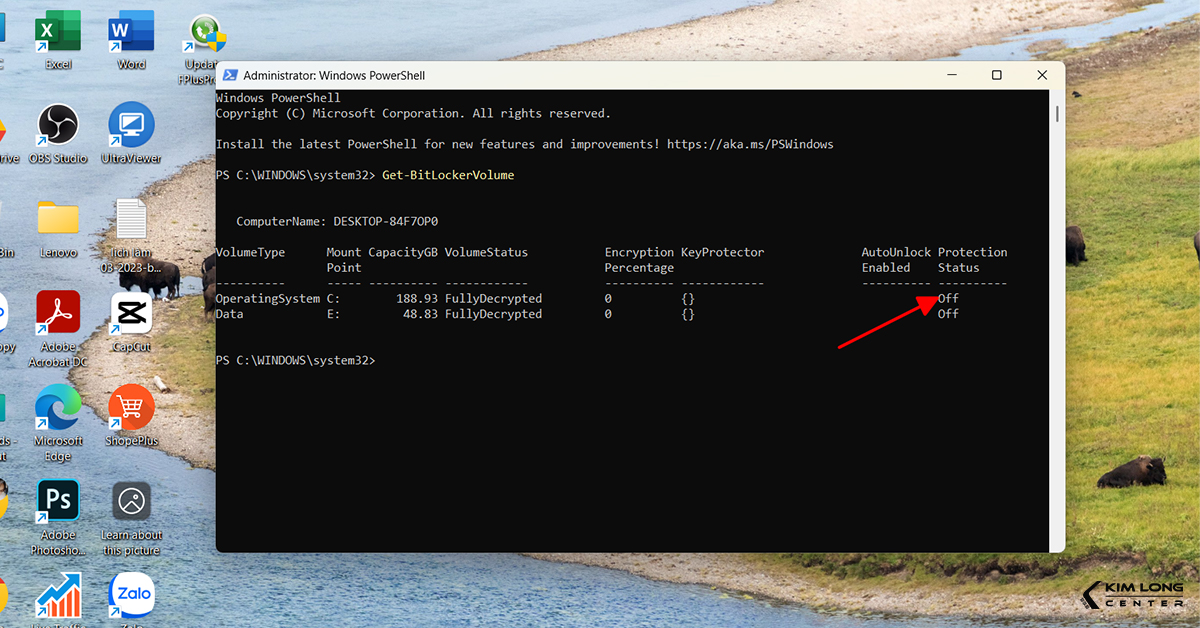Launch CapCut from the desktop
The height and width of the screenshot is (628, 1200).
click(x=131, y=314)
